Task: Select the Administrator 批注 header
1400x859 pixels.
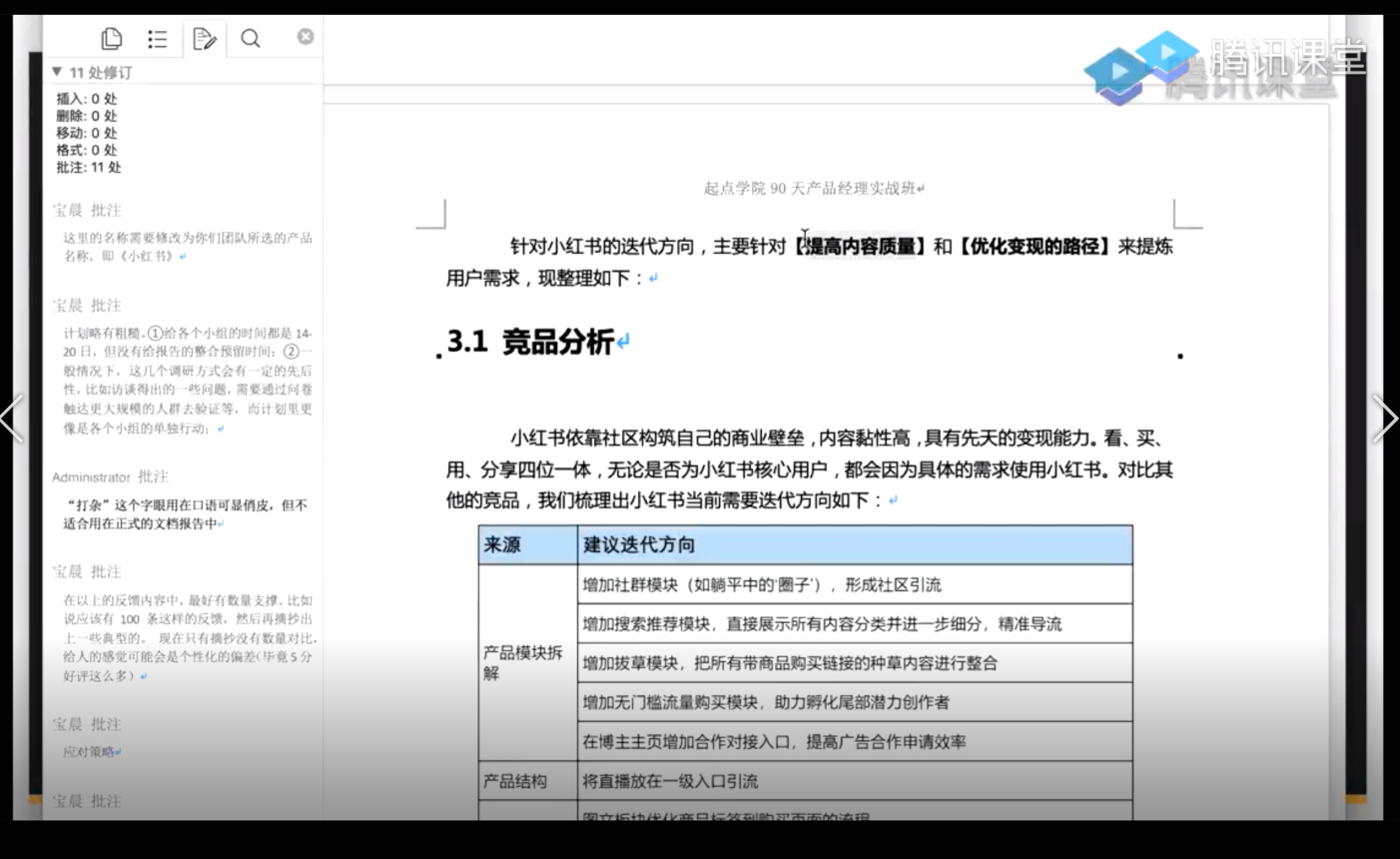Action: pos(110,476)
